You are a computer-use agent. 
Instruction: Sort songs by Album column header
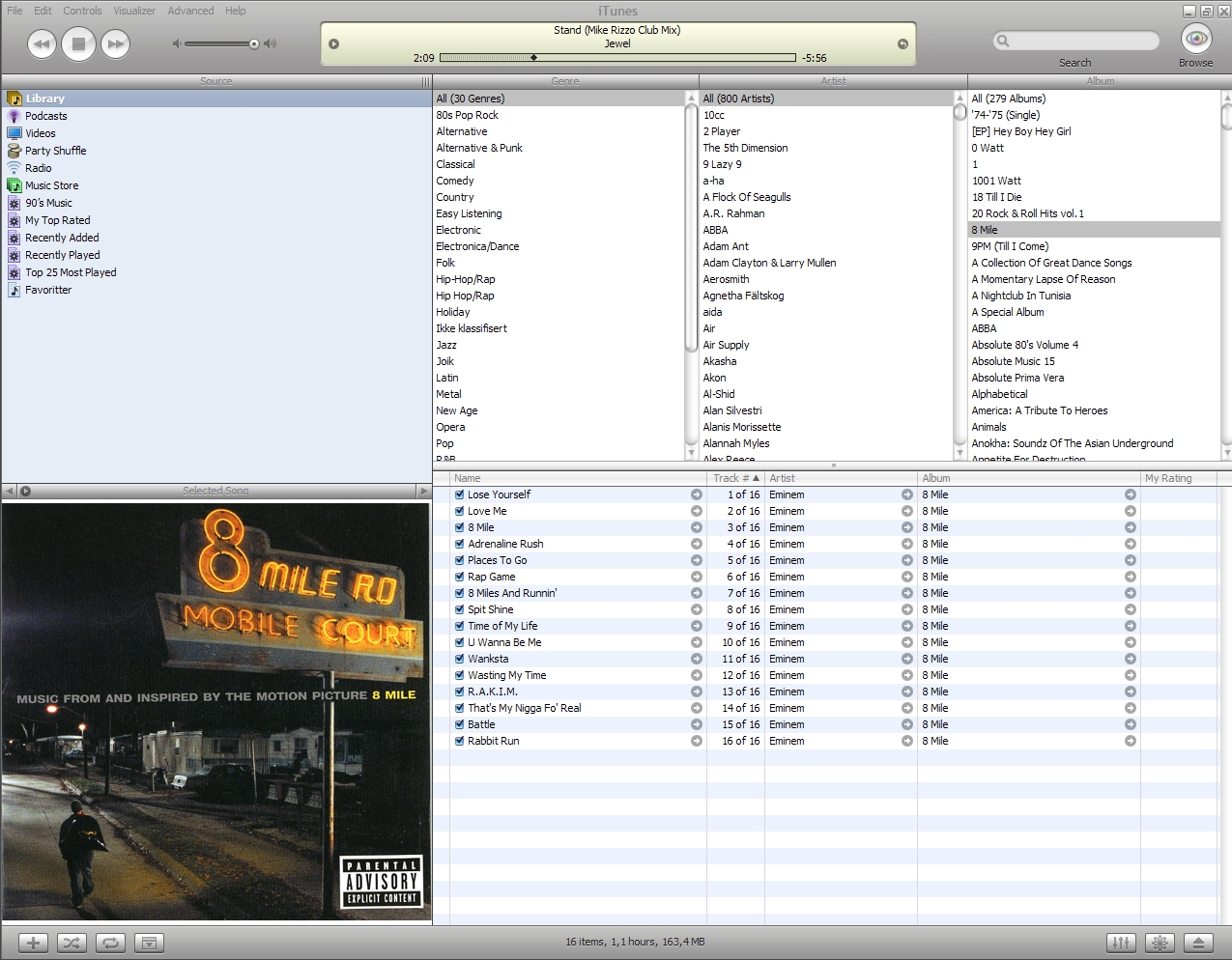point(1029,478)
